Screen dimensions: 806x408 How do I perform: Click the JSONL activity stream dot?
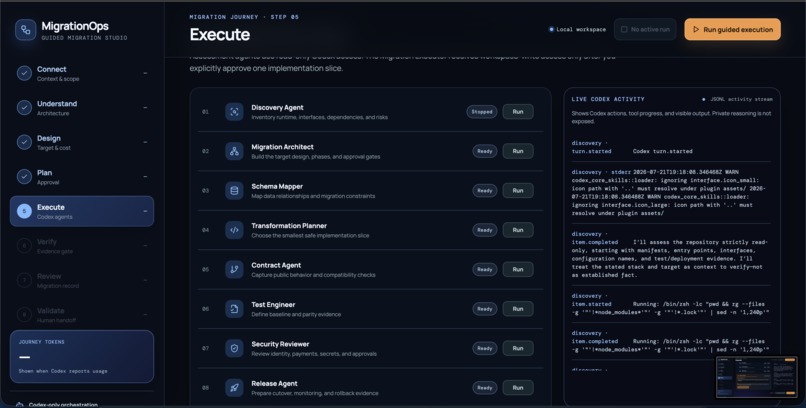704,99
